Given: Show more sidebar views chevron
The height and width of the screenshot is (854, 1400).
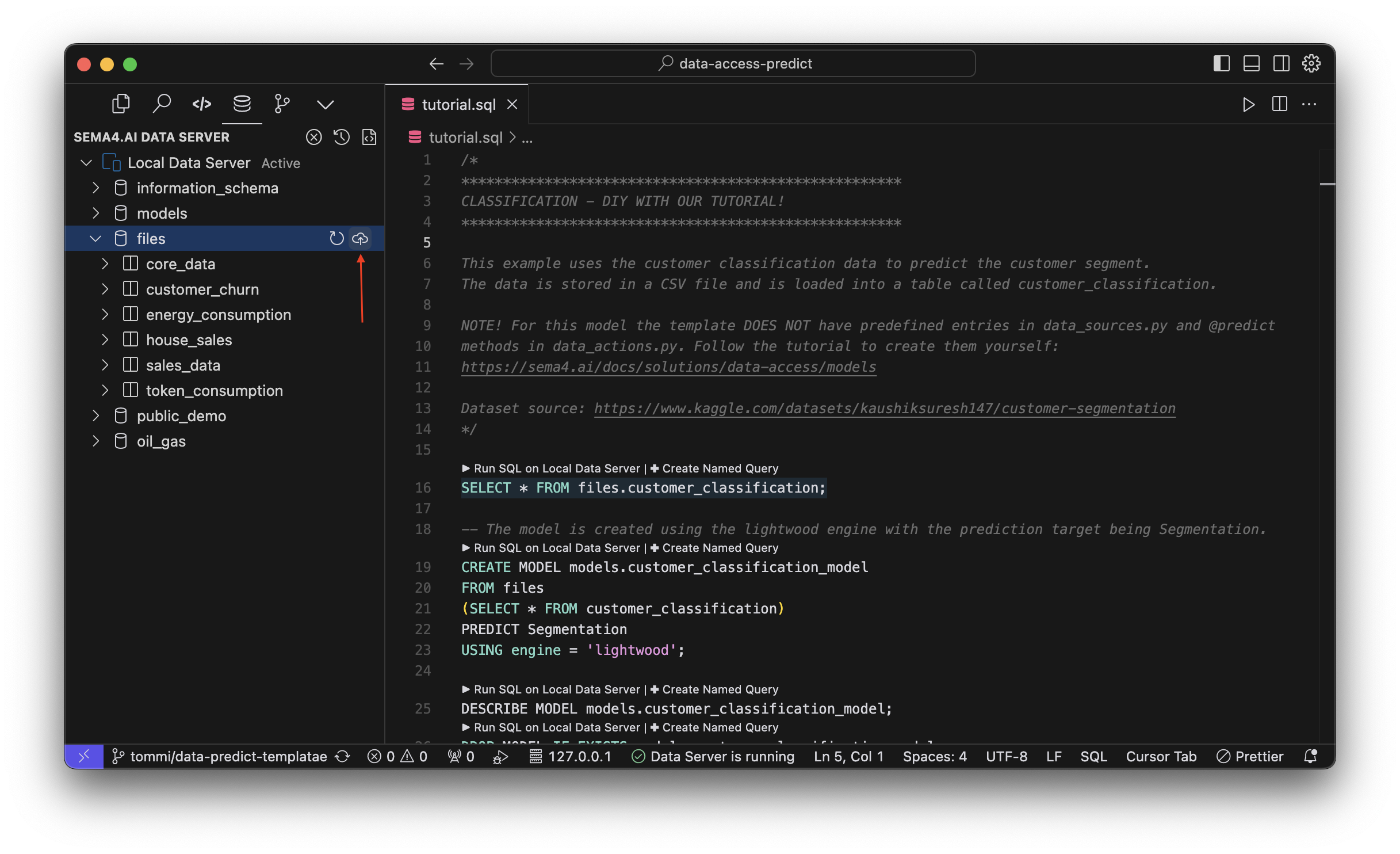Looking at the screenshot, I should tap(325, 104).
